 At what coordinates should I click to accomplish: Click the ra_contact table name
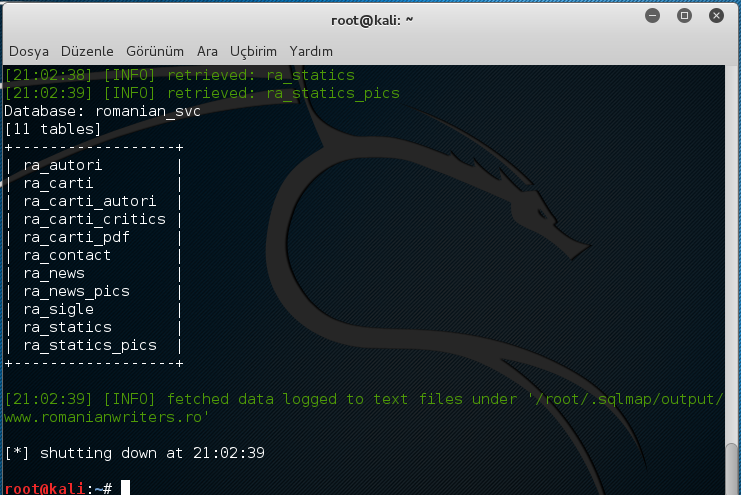pyautogui.click(x=67, y=255)
